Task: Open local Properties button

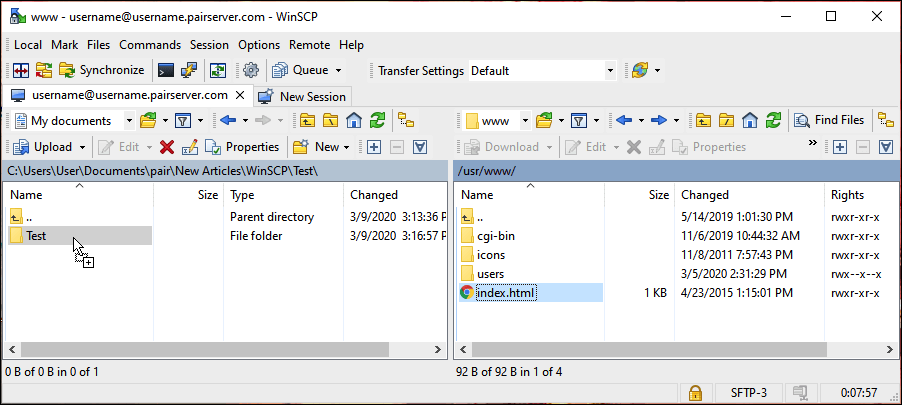Action: [x=242, y=147]
